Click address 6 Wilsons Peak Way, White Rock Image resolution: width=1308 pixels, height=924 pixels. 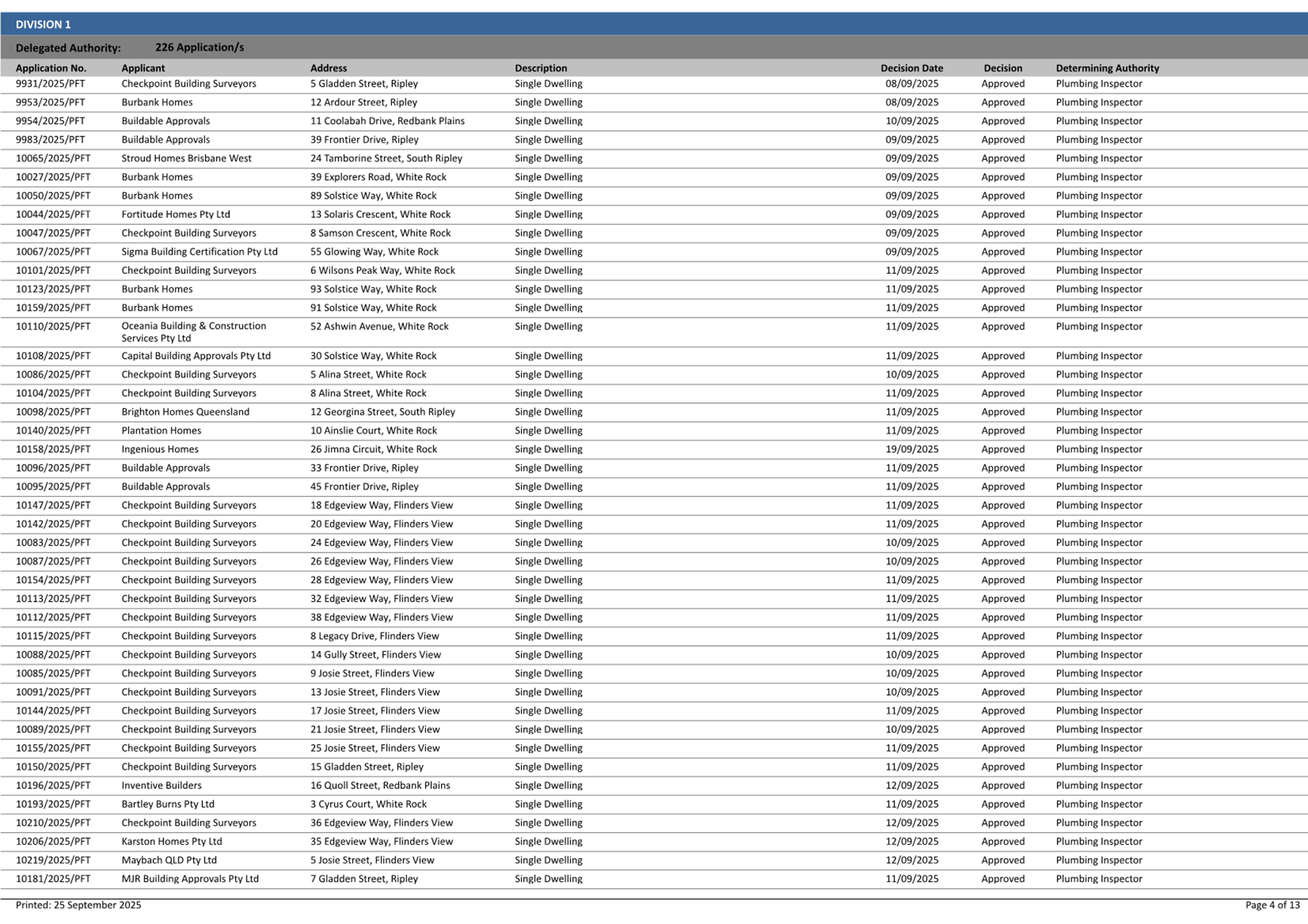(x=383, y=271)
